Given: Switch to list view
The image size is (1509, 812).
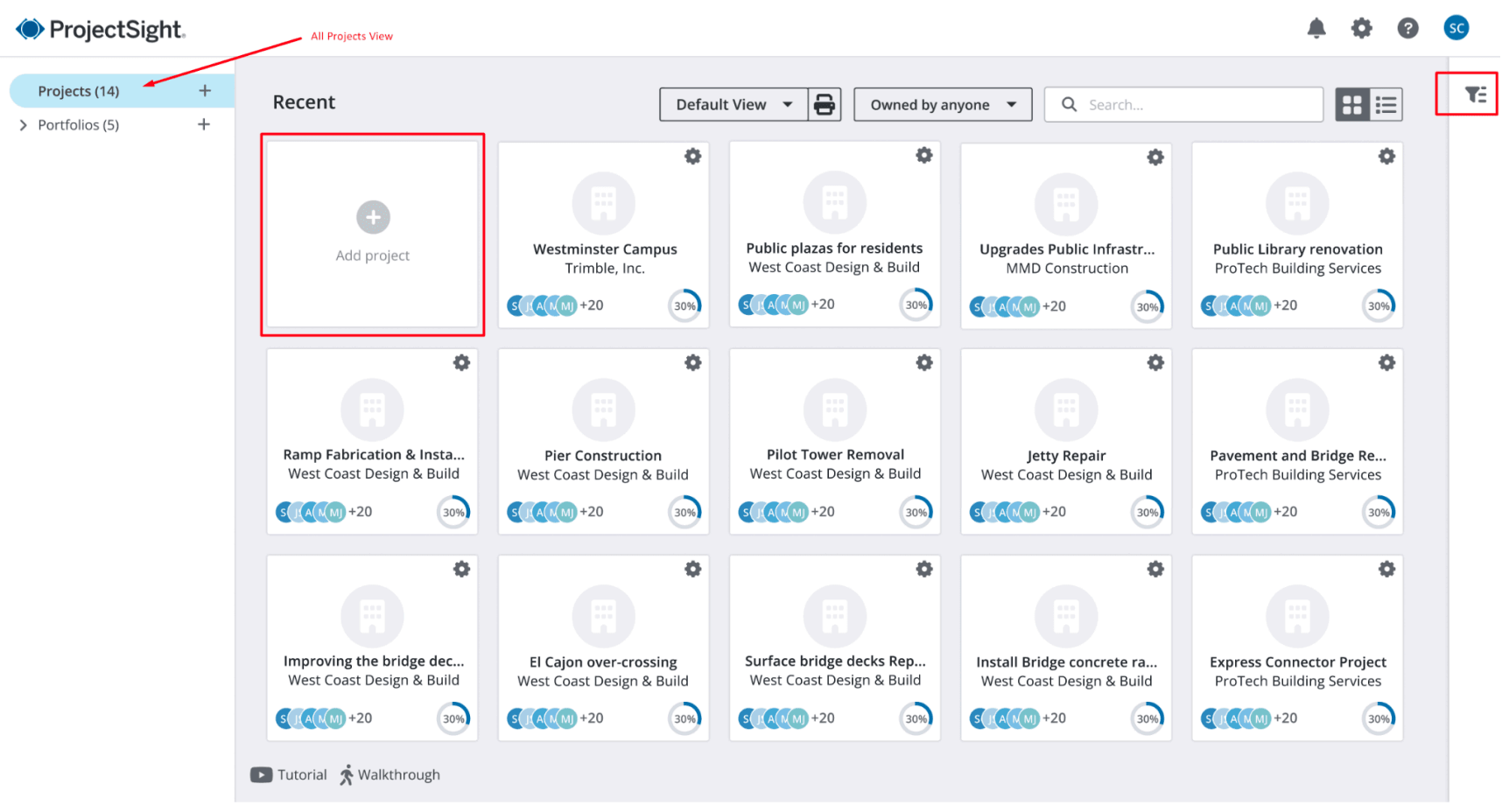Looking at the screenshot, I should (x=1386, y=105).
